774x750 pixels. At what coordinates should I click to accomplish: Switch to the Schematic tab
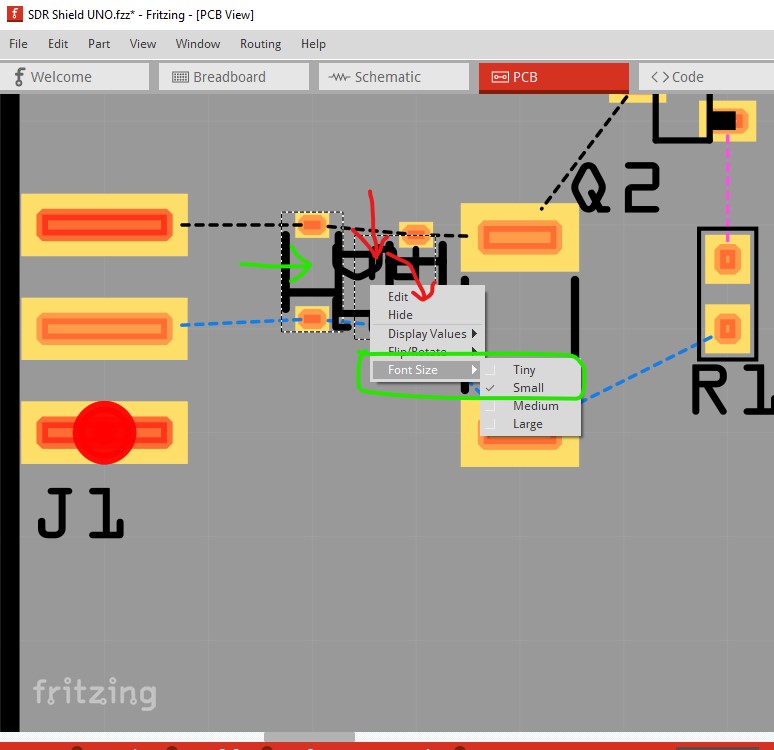coord(394,77)
